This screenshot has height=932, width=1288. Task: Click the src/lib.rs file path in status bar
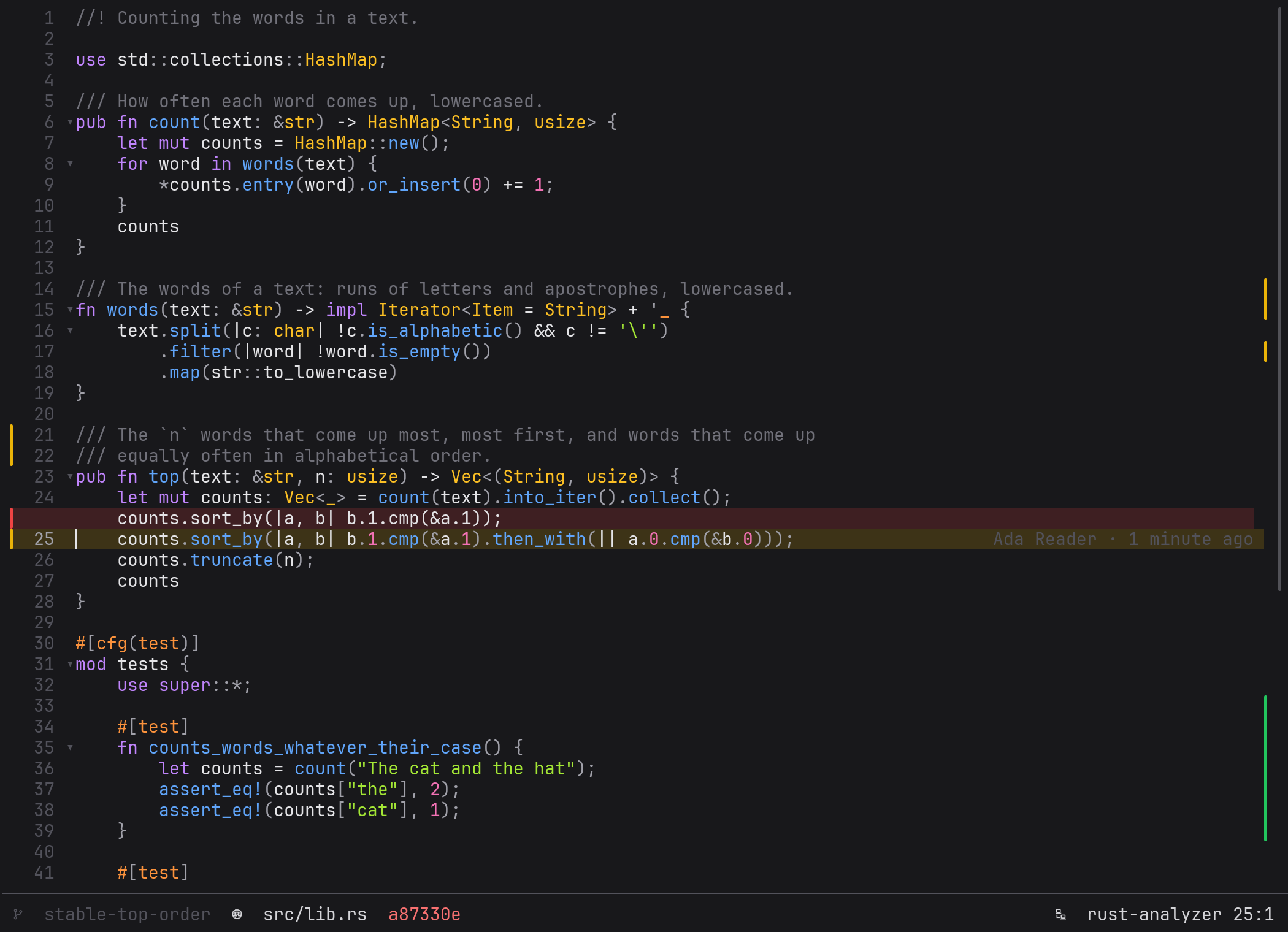315,914
